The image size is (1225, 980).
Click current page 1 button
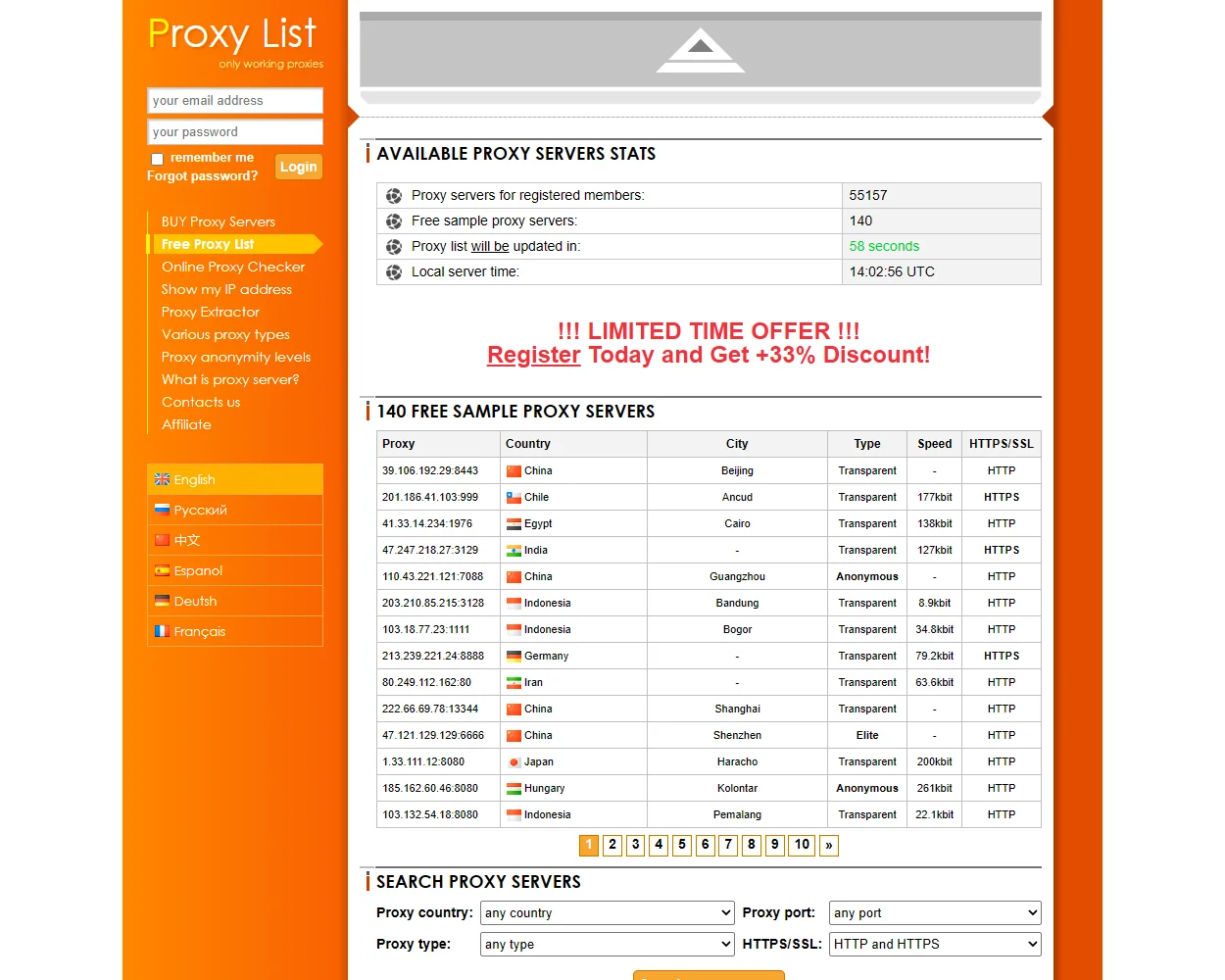(589, 845)
